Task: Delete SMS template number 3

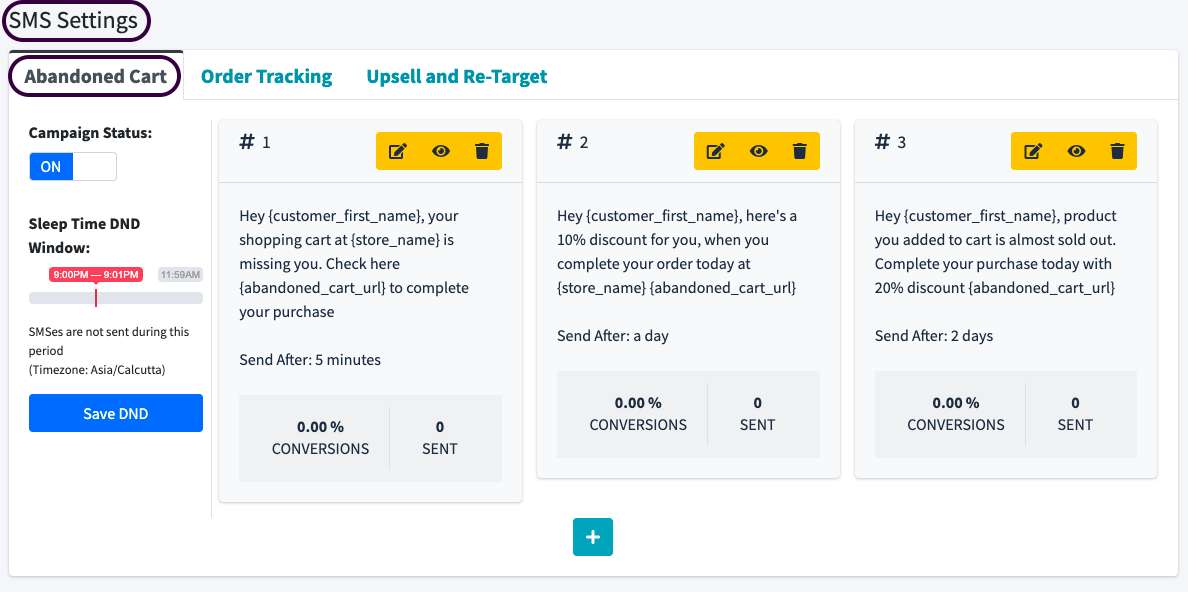Action: click(x=1117, y=151)
